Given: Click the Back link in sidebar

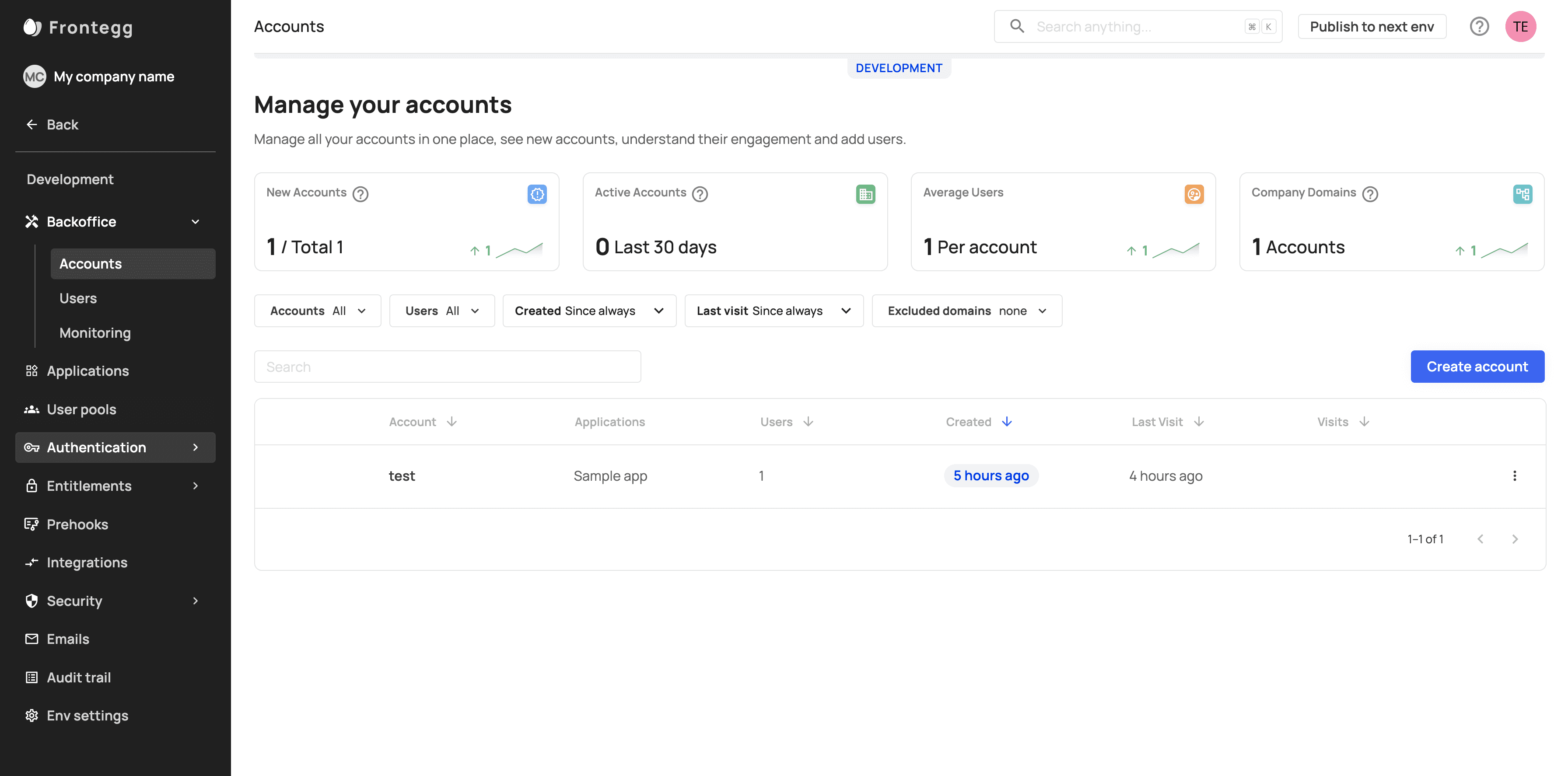Looking at the screenshot, I should [52, 125].
